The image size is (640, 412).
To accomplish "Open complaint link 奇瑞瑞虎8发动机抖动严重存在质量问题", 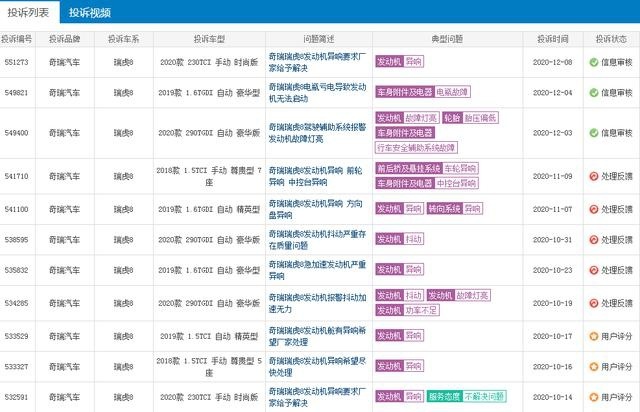I will tap(318, 240).
